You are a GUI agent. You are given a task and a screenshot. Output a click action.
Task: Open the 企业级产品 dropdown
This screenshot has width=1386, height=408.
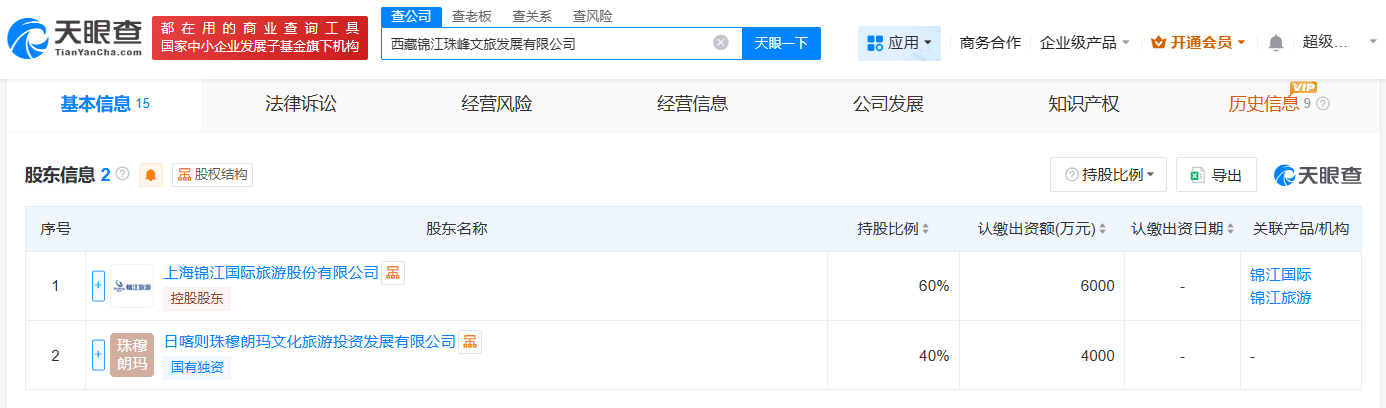pos(1085,43)
